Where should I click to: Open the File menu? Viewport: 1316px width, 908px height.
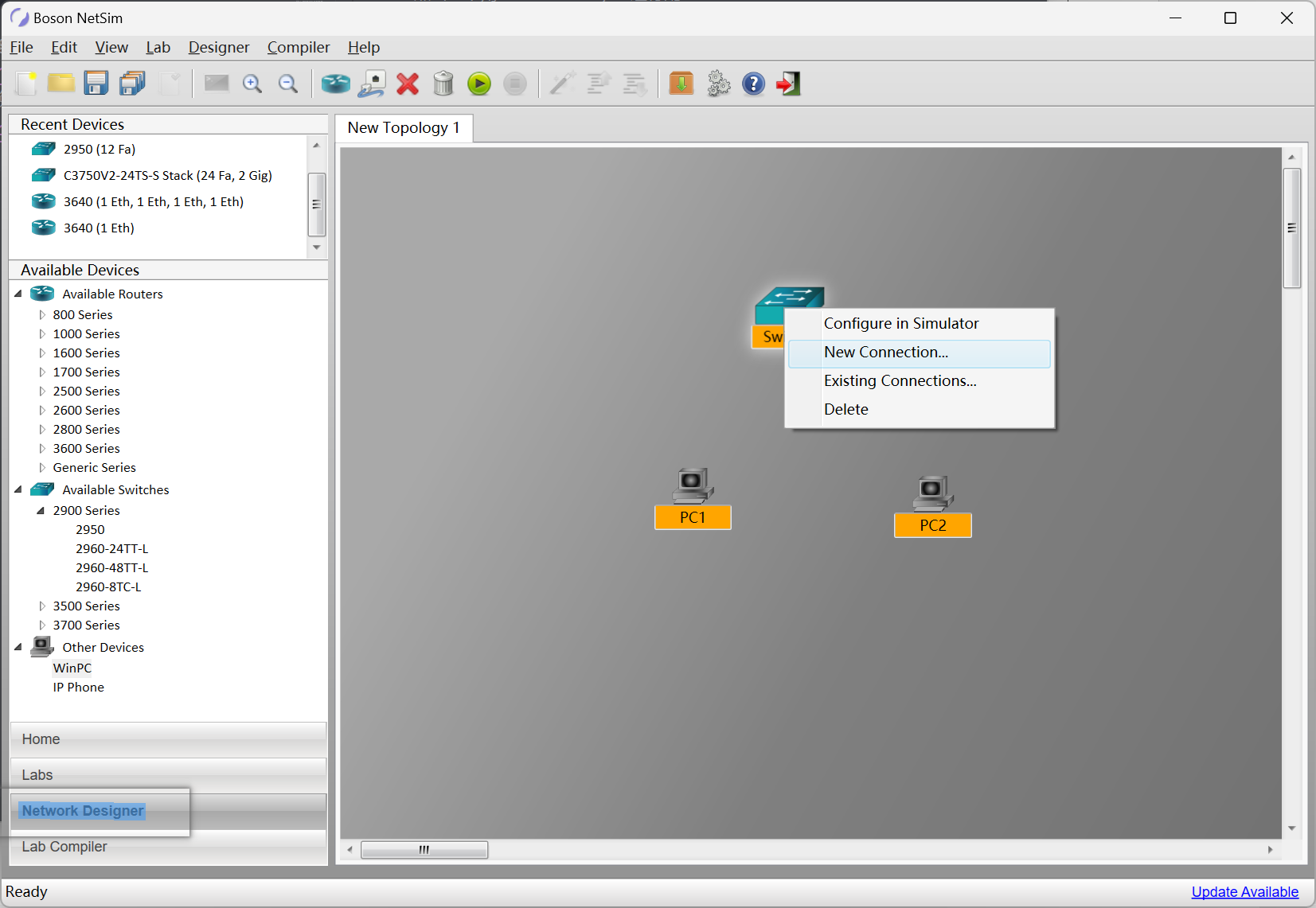coord(21,47)
